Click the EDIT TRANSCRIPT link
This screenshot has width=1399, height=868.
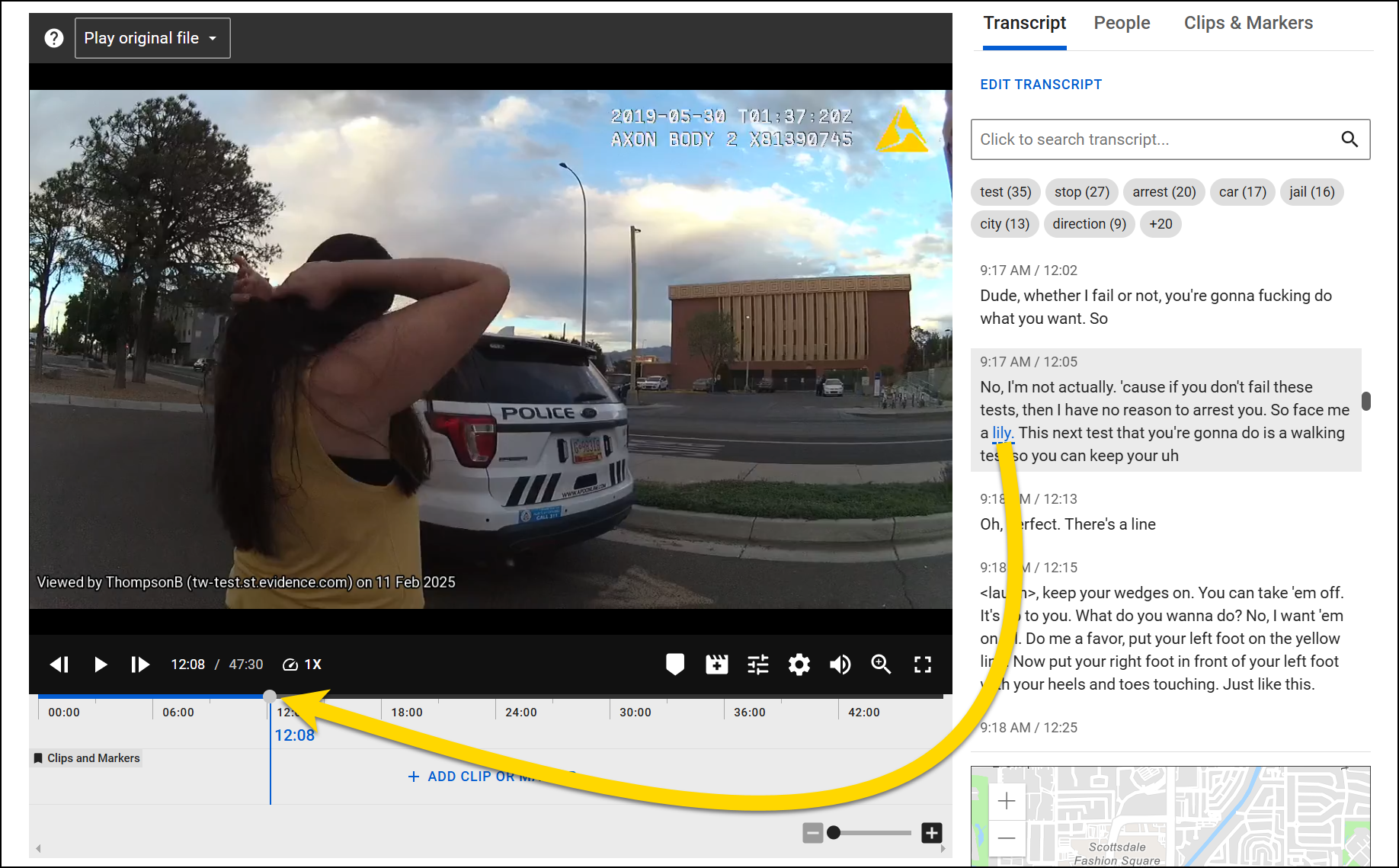[1041, 85]
